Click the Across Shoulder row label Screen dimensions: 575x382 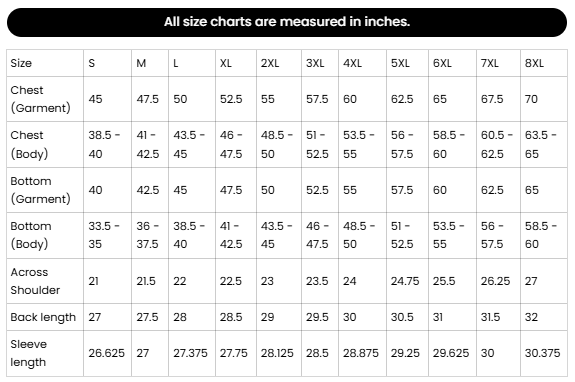point(45,281)
